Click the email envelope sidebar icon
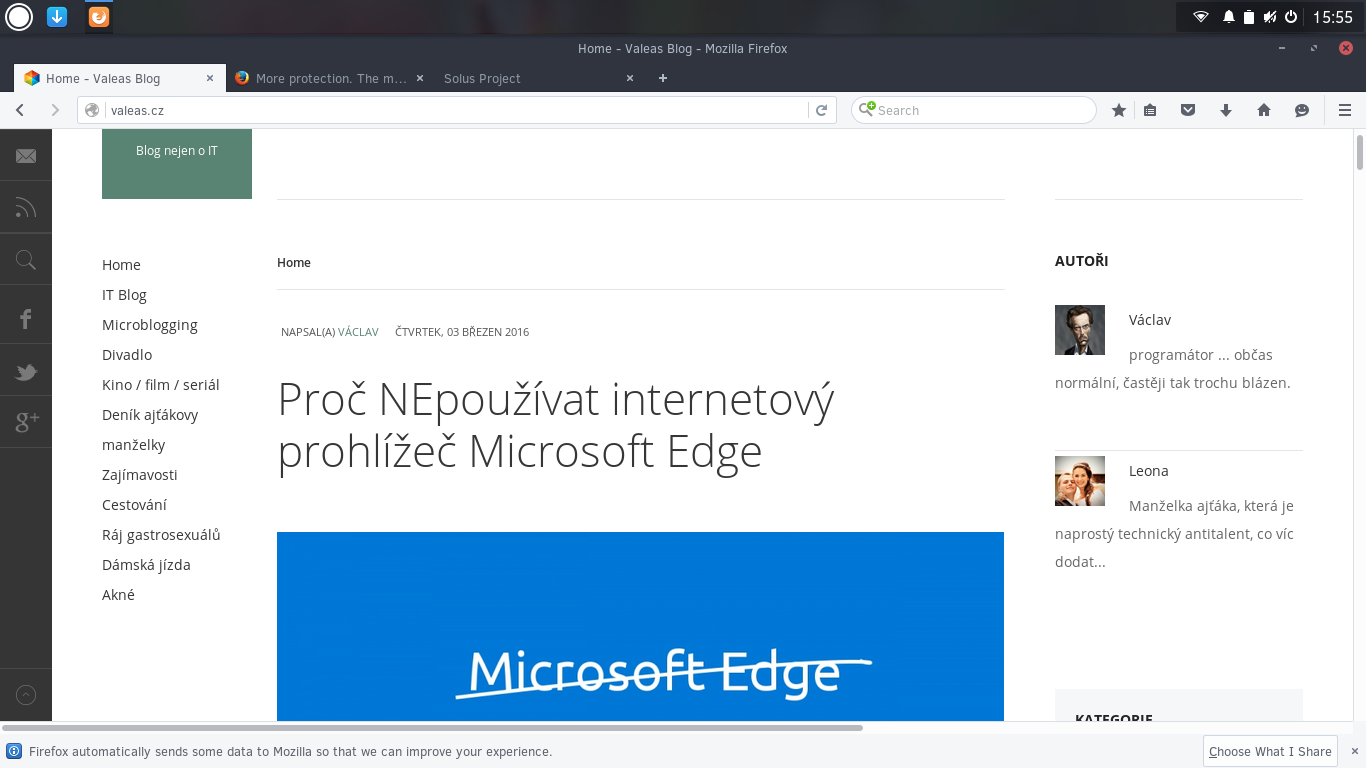This screenshot has height=768, width=1366. [26, 156]
